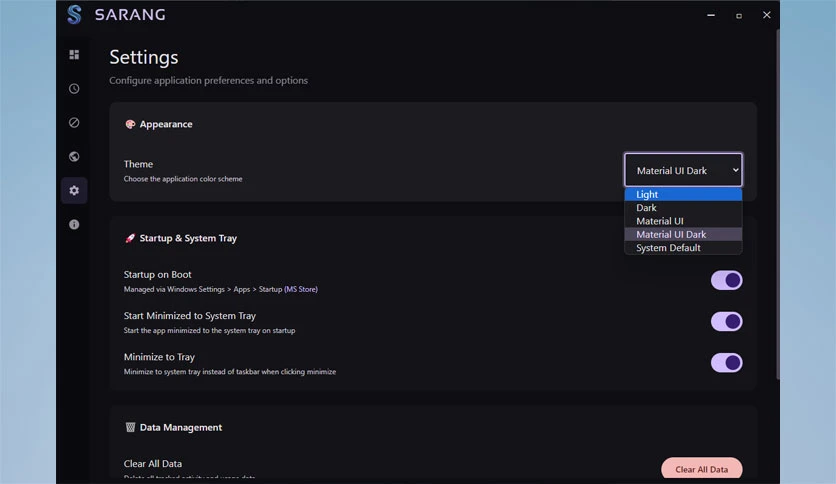Click the SARANG logo icon
836x484 pixels.
click(75, 14)
